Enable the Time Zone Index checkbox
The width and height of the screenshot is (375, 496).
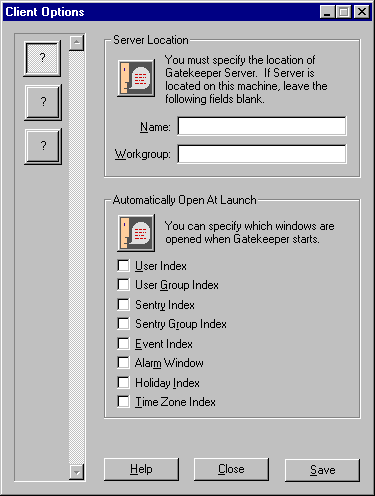123,401
